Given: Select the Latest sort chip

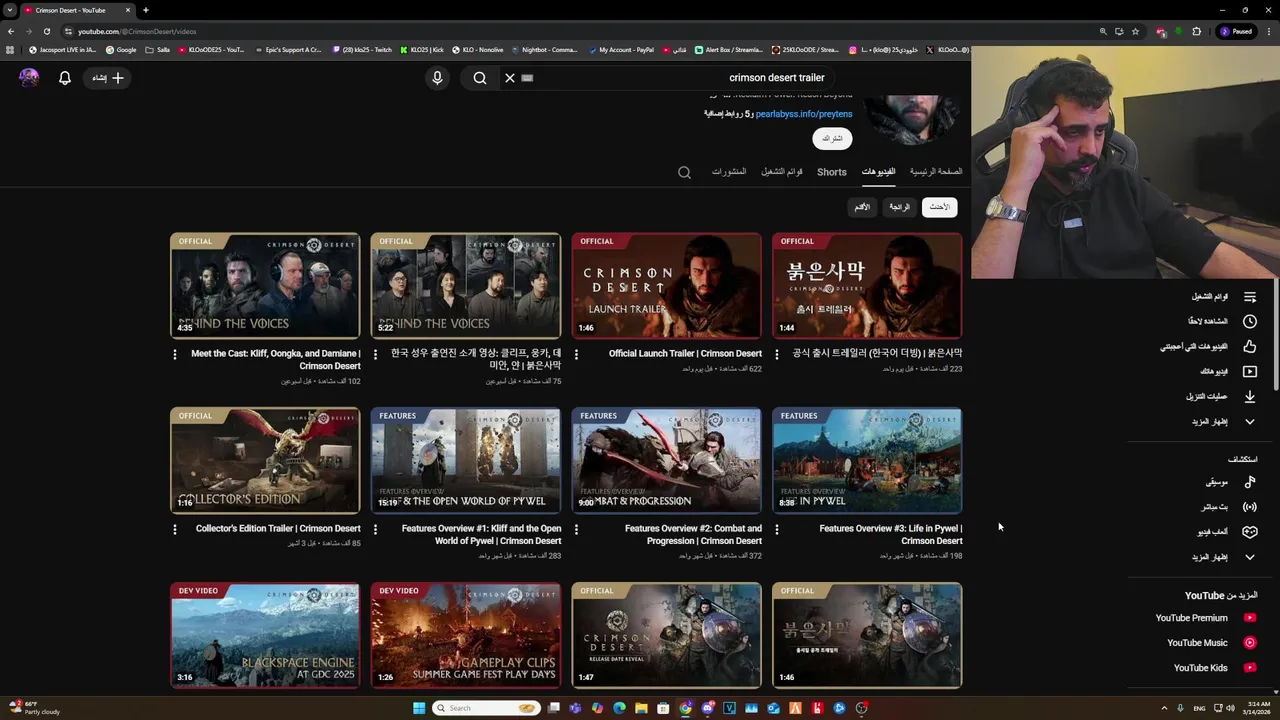Looking at the screenshot, I should (940, 207).
